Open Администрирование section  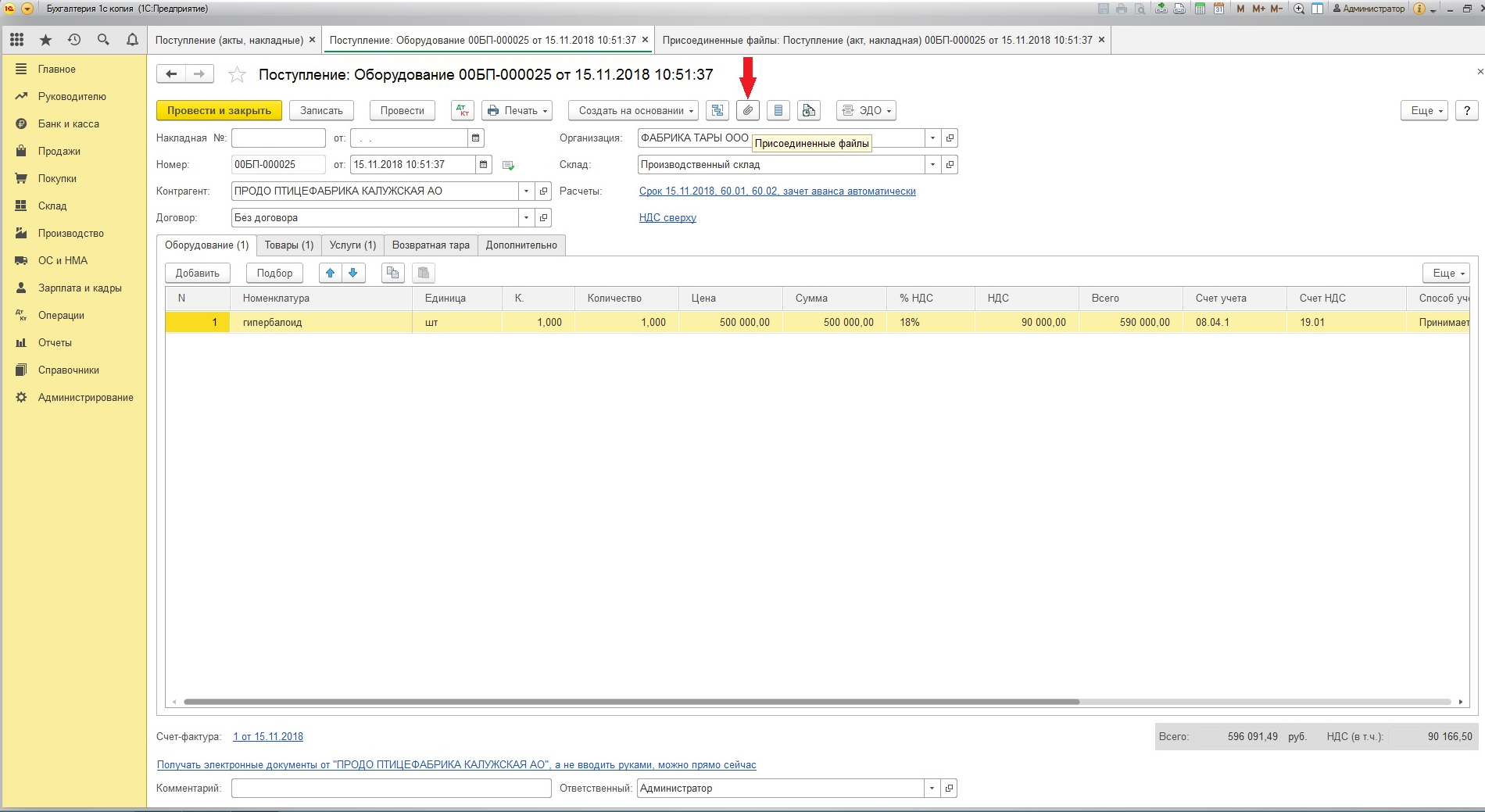(86, 398)
